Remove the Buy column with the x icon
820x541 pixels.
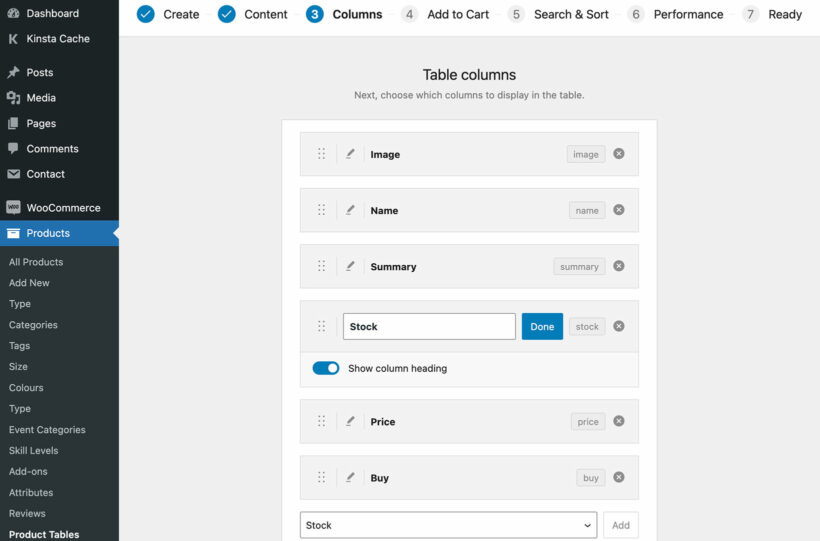coord(619,477)
